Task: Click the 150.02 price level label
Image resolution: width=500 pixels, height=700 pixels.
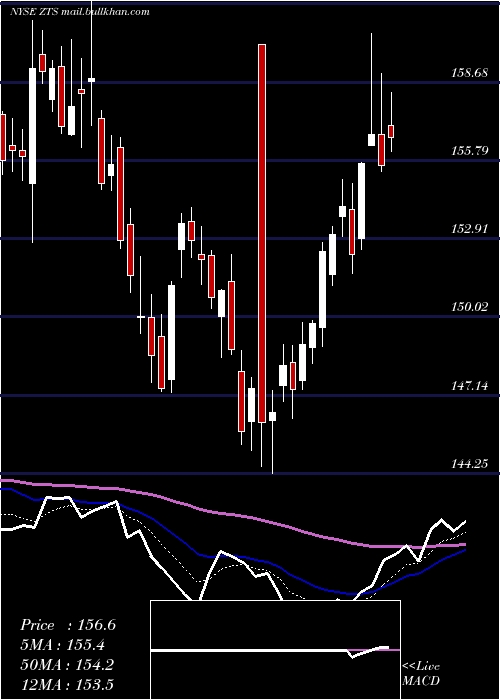Action: pyautogui.click(x=470, y=307)
